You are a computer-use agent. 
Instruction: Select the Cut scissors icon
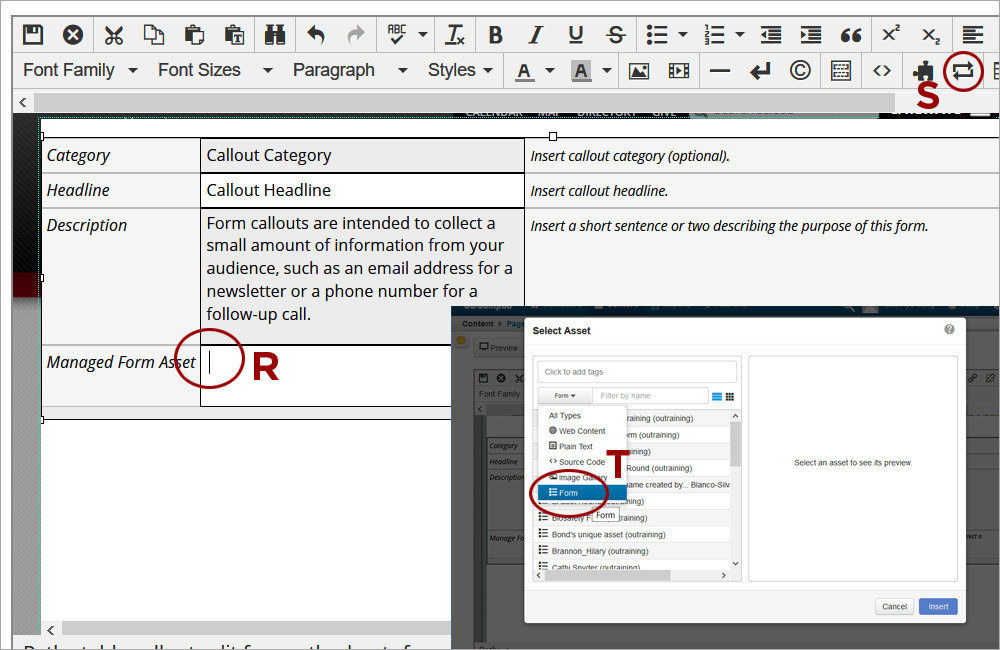tap(114, 34)
